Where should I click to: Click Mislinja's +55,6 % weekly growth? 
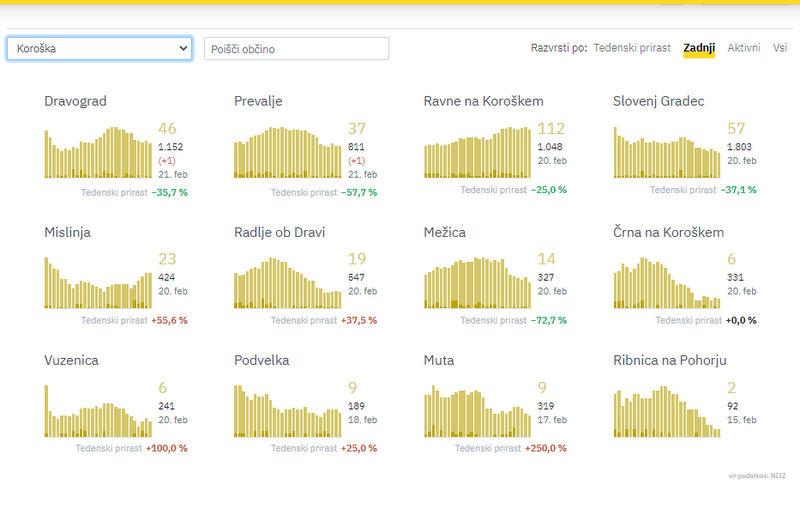169,320
